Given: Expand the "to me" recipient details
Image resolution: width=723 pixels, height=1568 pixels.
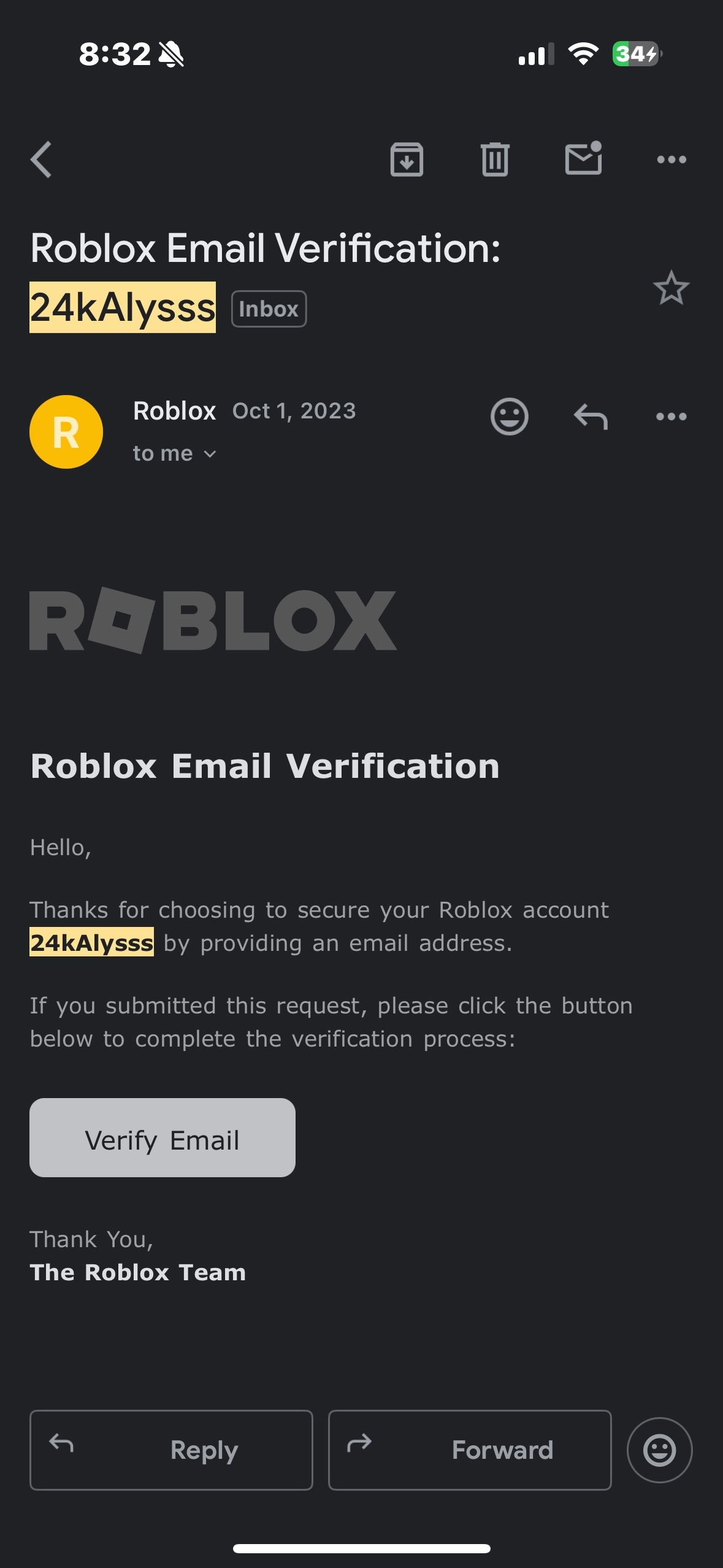Looking at the screenshot, I should point(175,454).
